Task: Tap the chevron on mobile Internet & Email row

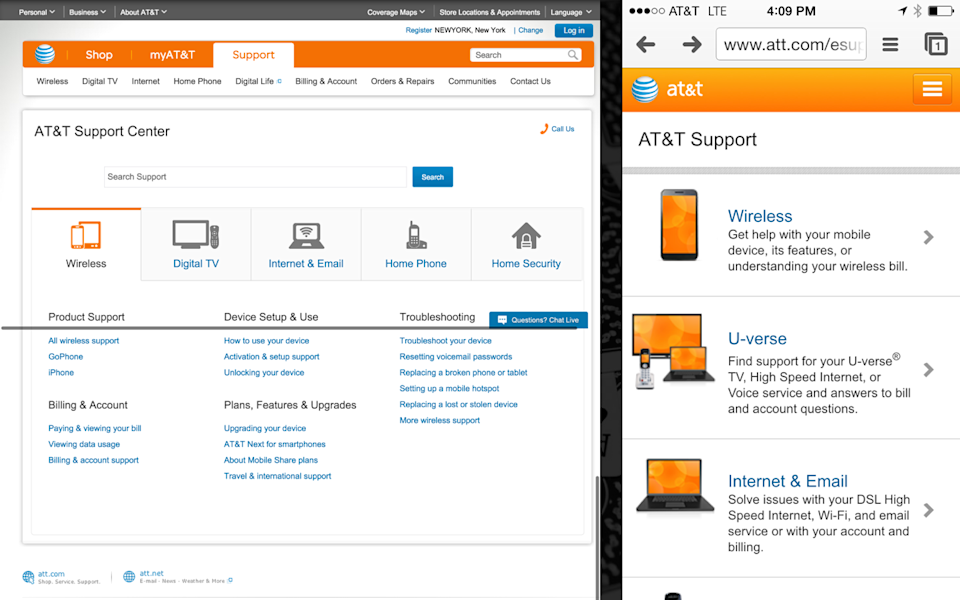Action: 928,510
